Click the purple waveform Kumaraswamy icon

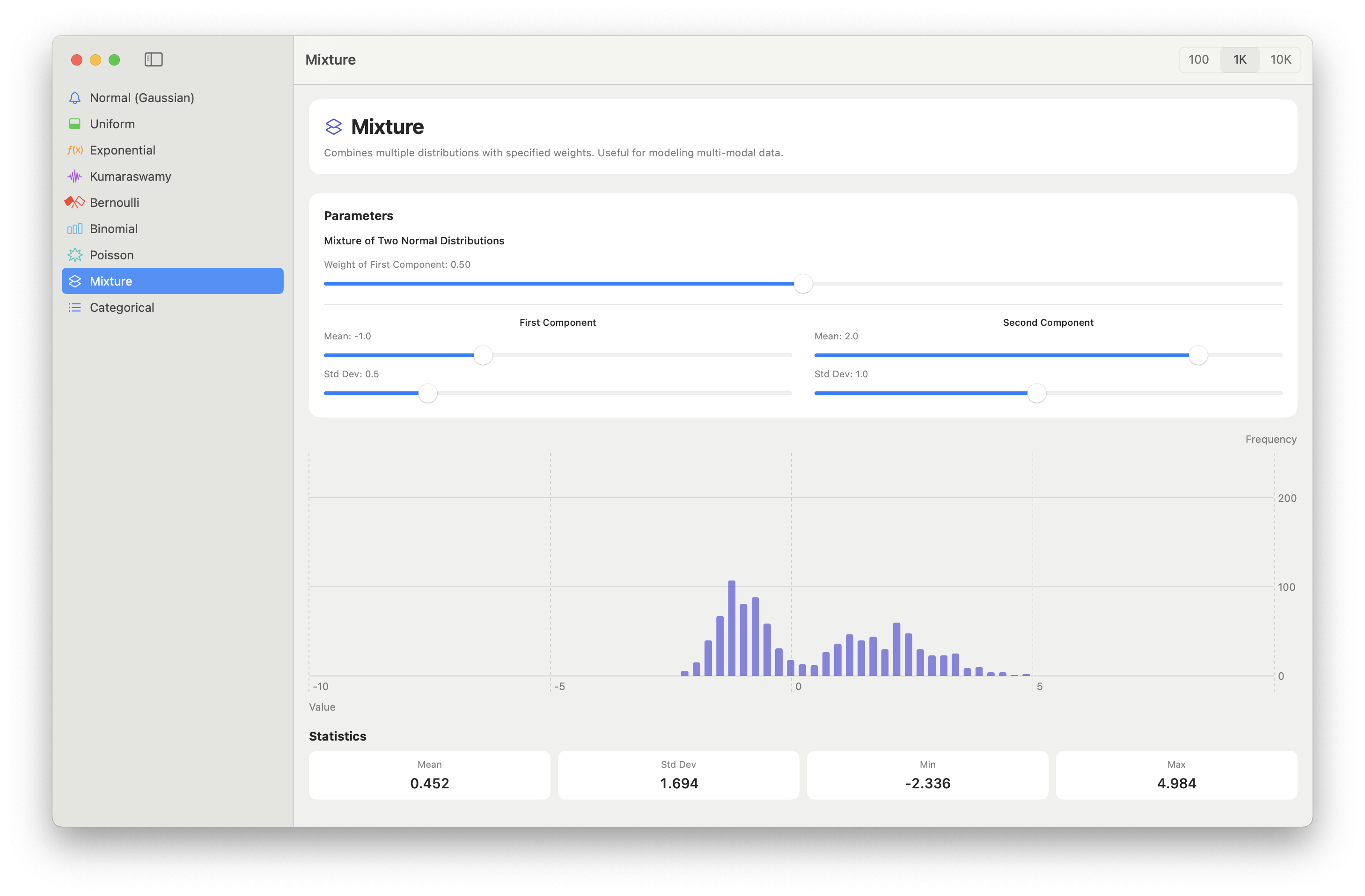click(x=74, y=176)
